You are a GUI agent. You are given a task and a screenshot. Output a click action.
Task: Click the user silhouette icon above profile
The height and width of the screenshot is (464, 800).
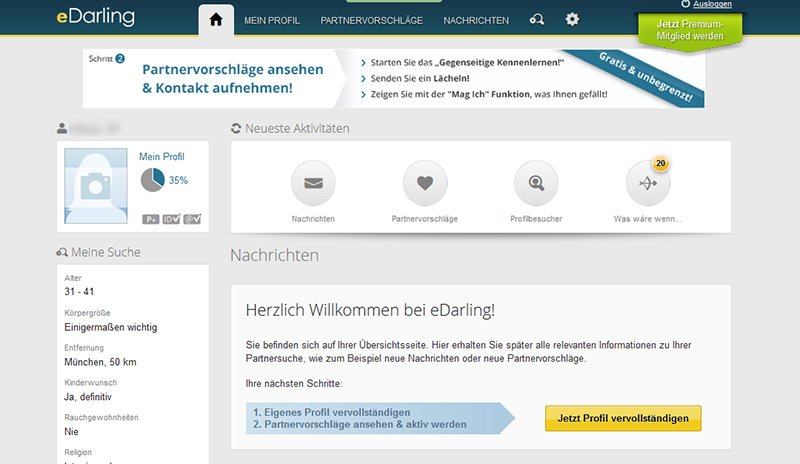62,128
